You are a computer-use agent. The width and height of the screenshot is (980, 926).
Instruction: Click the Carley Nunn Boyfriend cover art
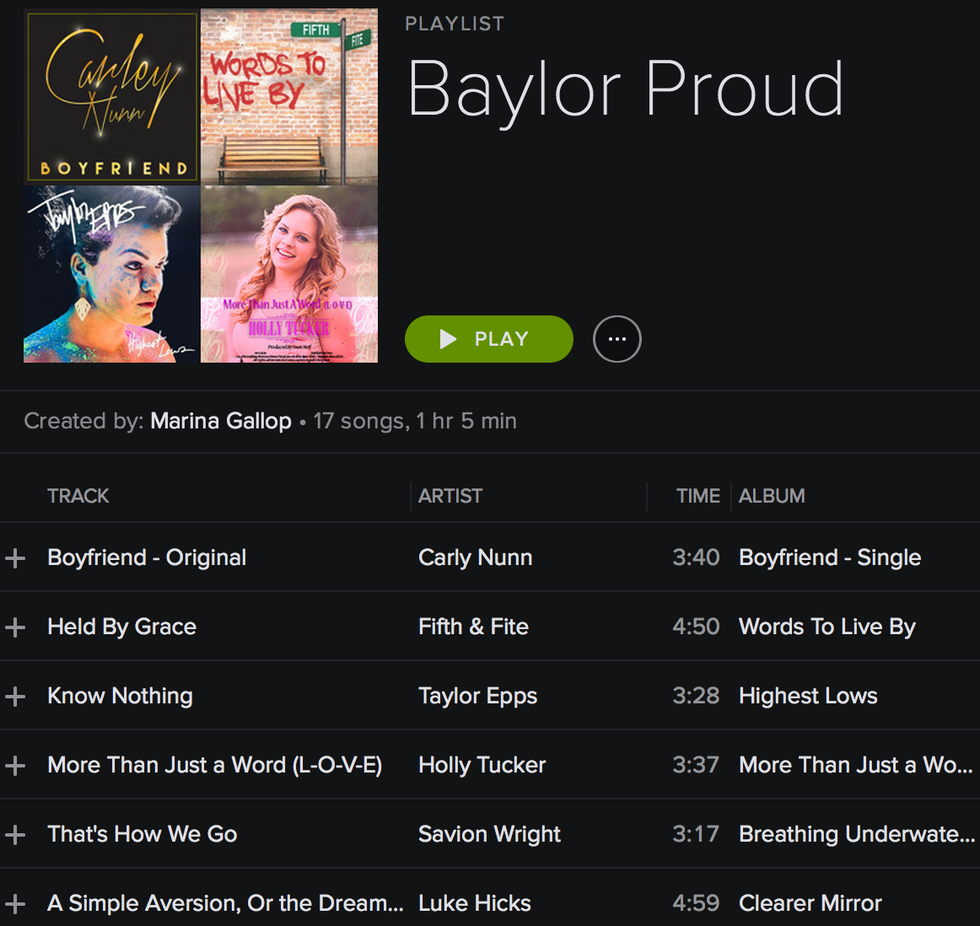coord(111,97)
